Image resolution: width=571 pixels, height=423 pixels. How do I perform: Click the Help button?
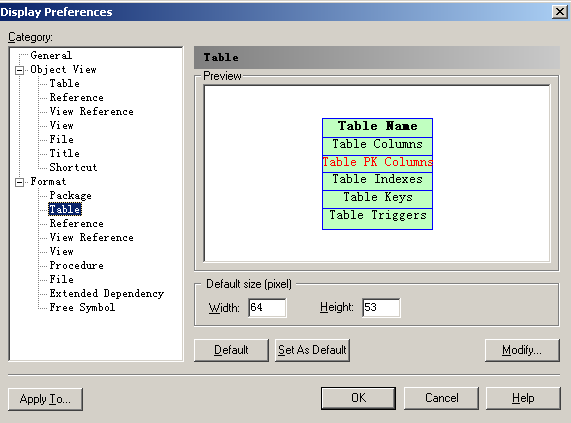523,398
